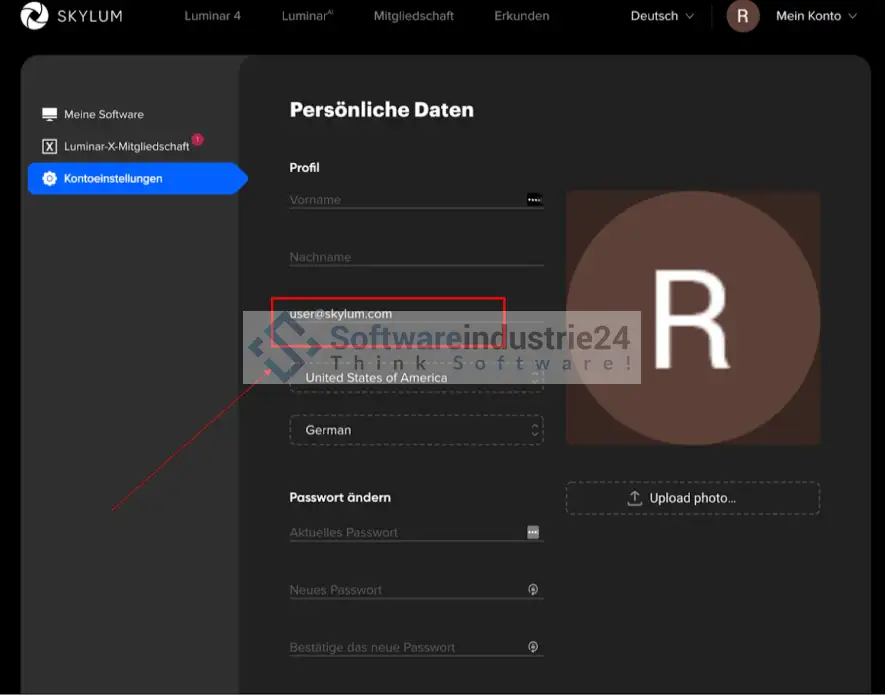Open the Deutsch language dropdown
Viewport: 885px width, 695px height.
(661, 16)
